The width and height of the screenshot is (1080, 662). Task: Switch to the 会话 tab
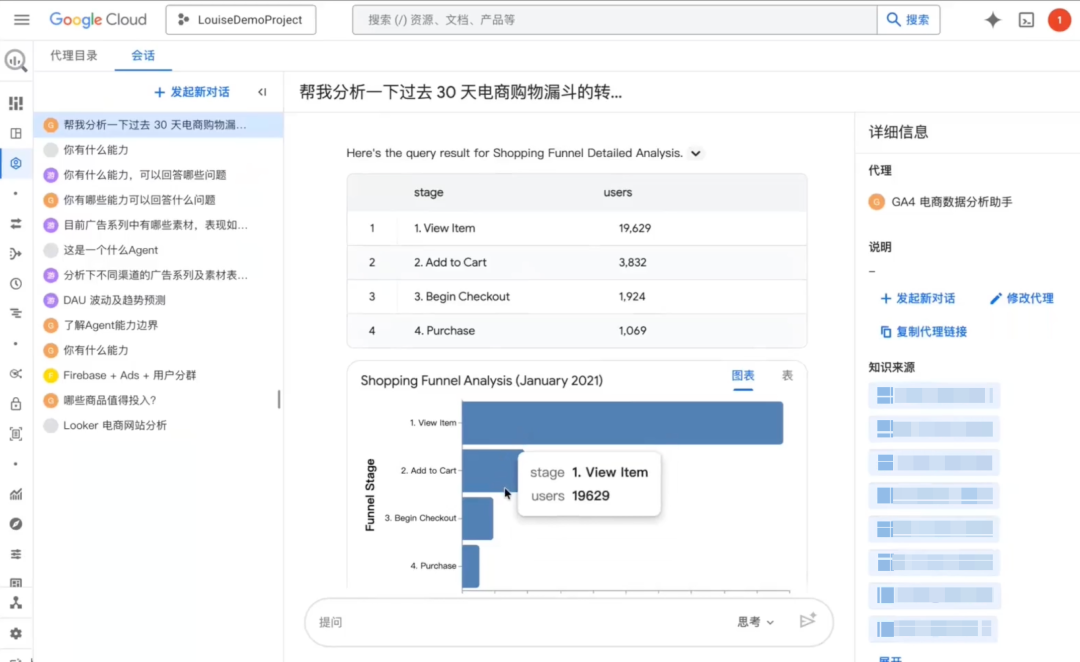coord(143,56)
